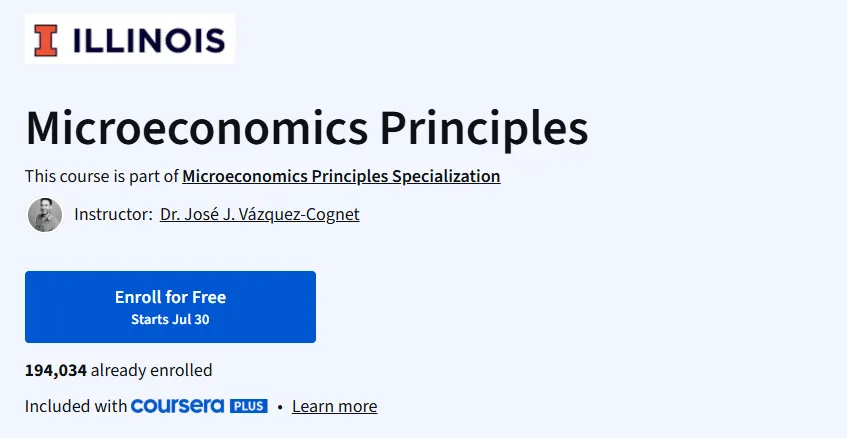Select the Starts Jul 30 subtext

170,319
